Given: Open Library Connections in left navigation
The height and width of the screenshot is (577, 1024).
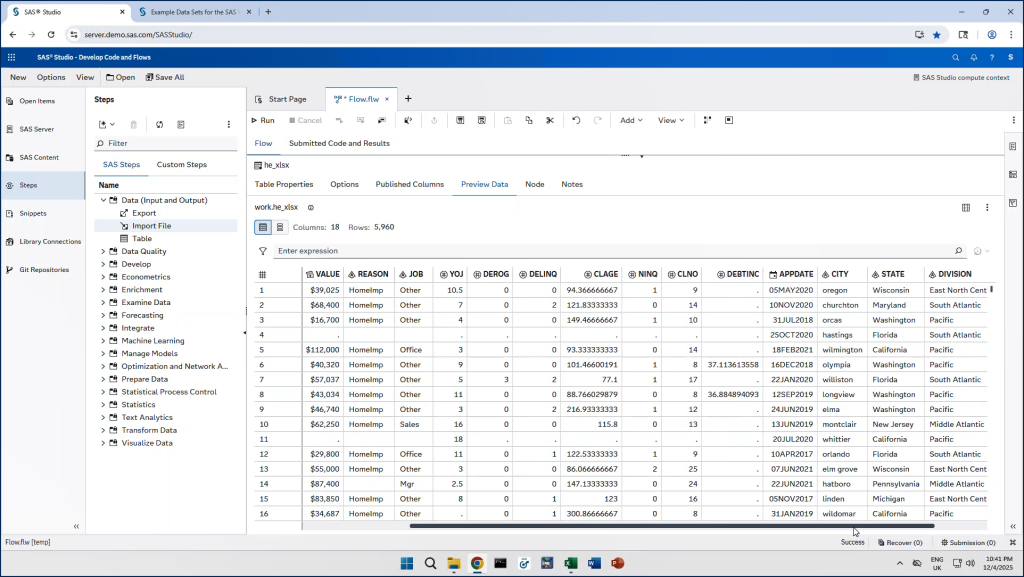Looking at the screenshot, I should 42,242.
